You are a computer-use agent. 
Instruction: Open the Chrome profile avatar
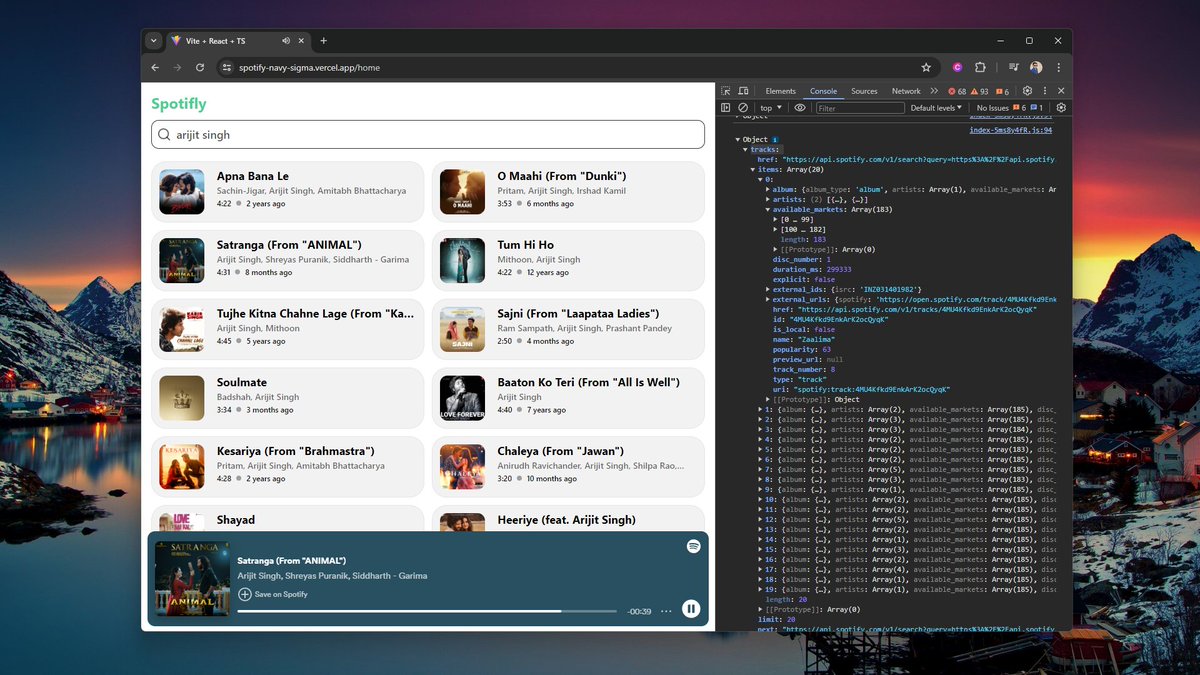(x=1036, y=67)
